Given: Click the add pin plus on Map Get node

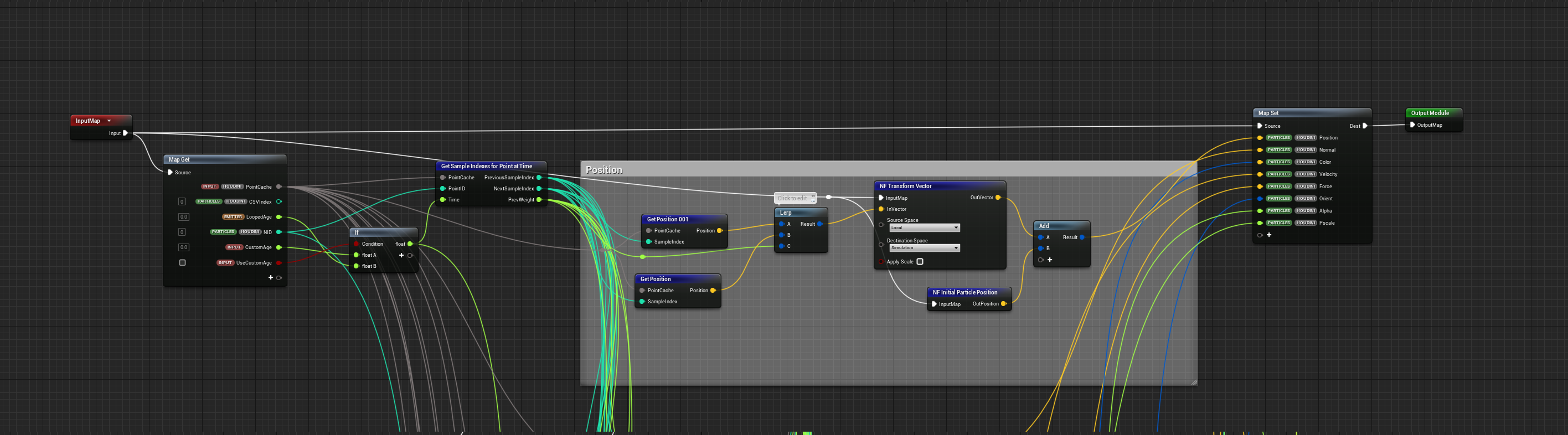Looking at the screenshot, I should (271, 277).
